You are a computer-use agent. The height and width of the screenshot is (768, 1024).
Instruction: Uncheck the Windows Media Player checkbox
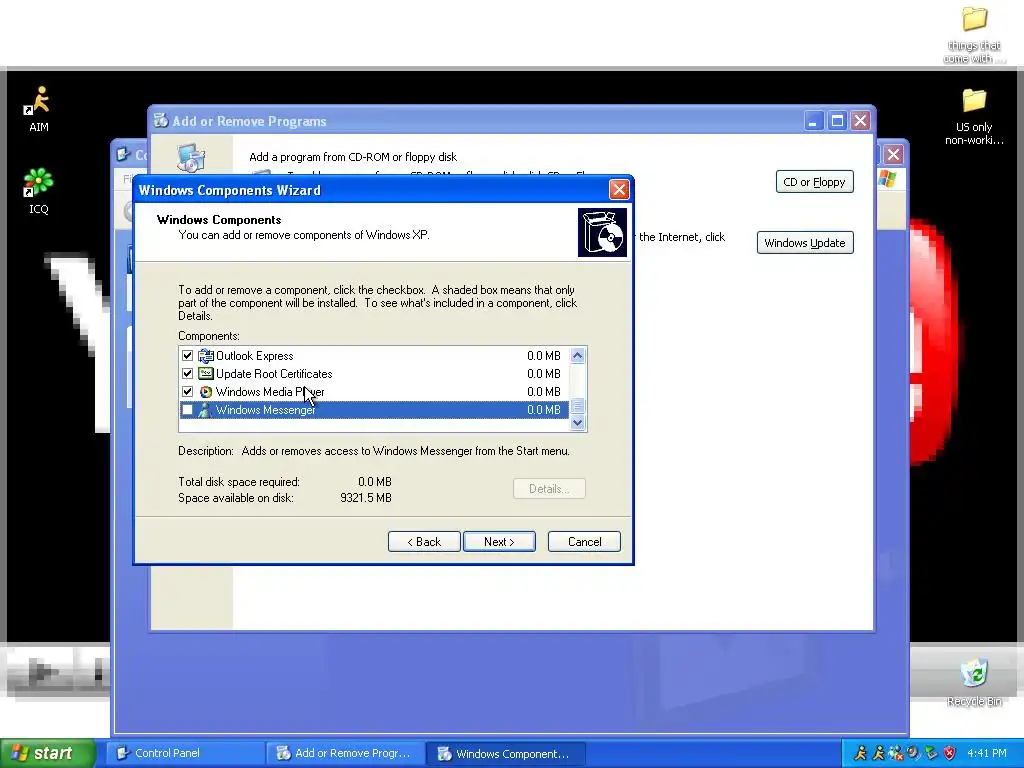[x=187, y=392]
